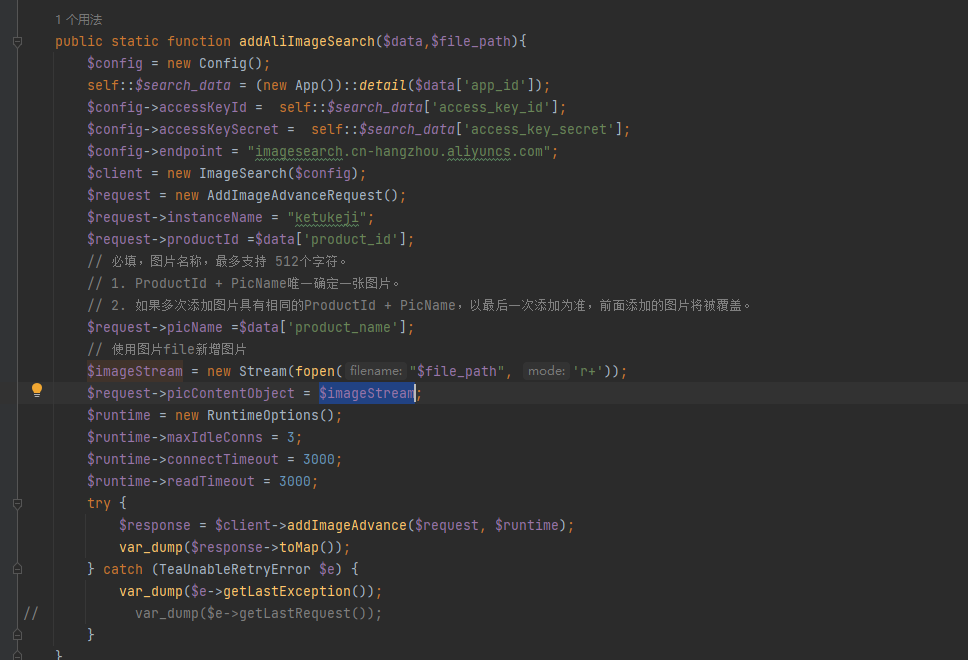Click the 'filename:' parameter hint
Image resolution: width=968 pixels, height=660 pixels.
pos(375,371)
